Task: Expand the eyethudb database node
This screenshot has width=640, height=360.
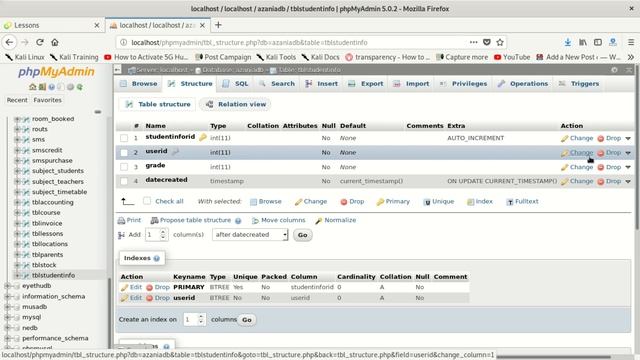Action: coord(7,286)
